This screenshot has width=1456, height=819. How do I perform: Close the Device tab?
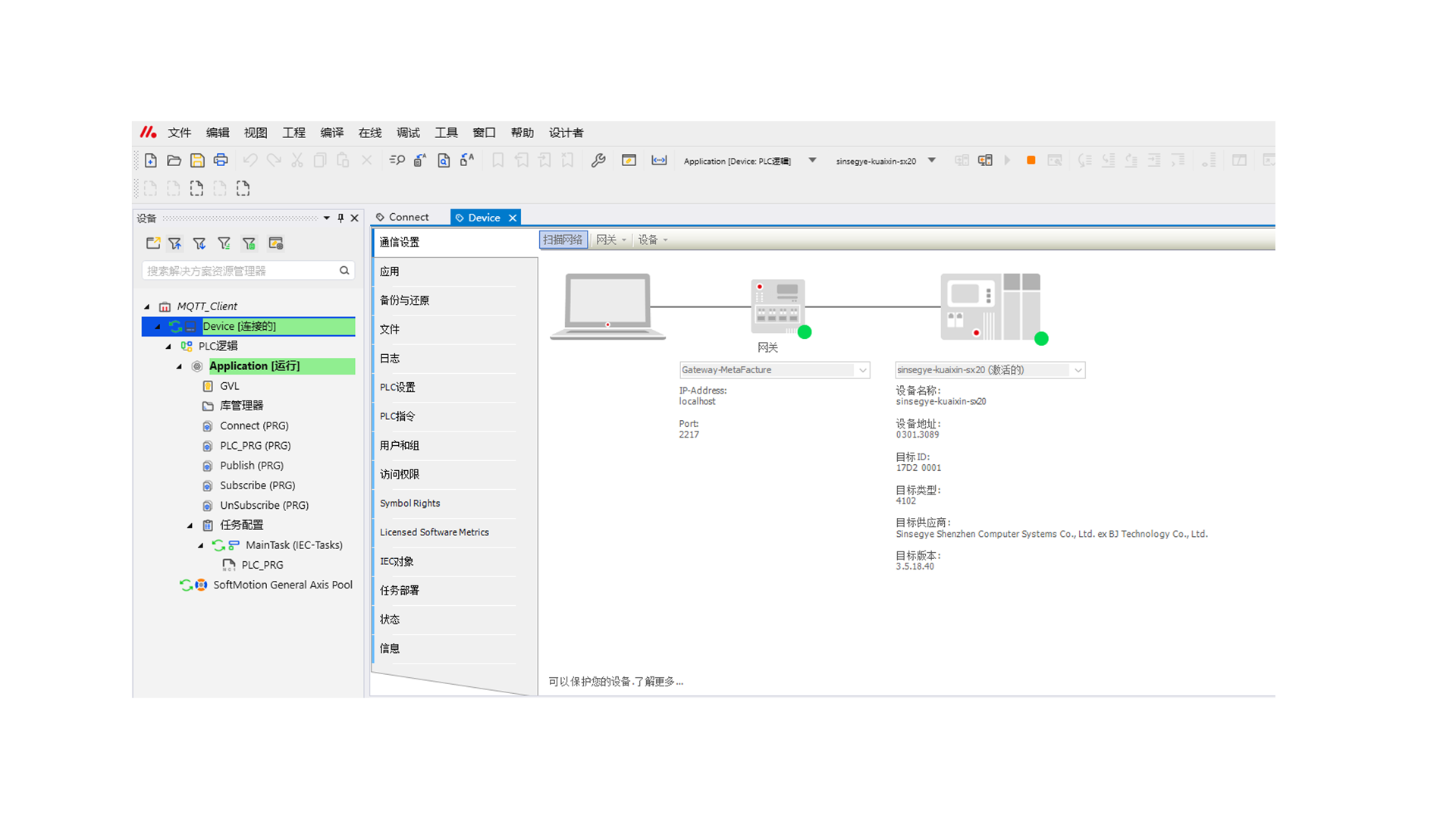coord(513,218)
